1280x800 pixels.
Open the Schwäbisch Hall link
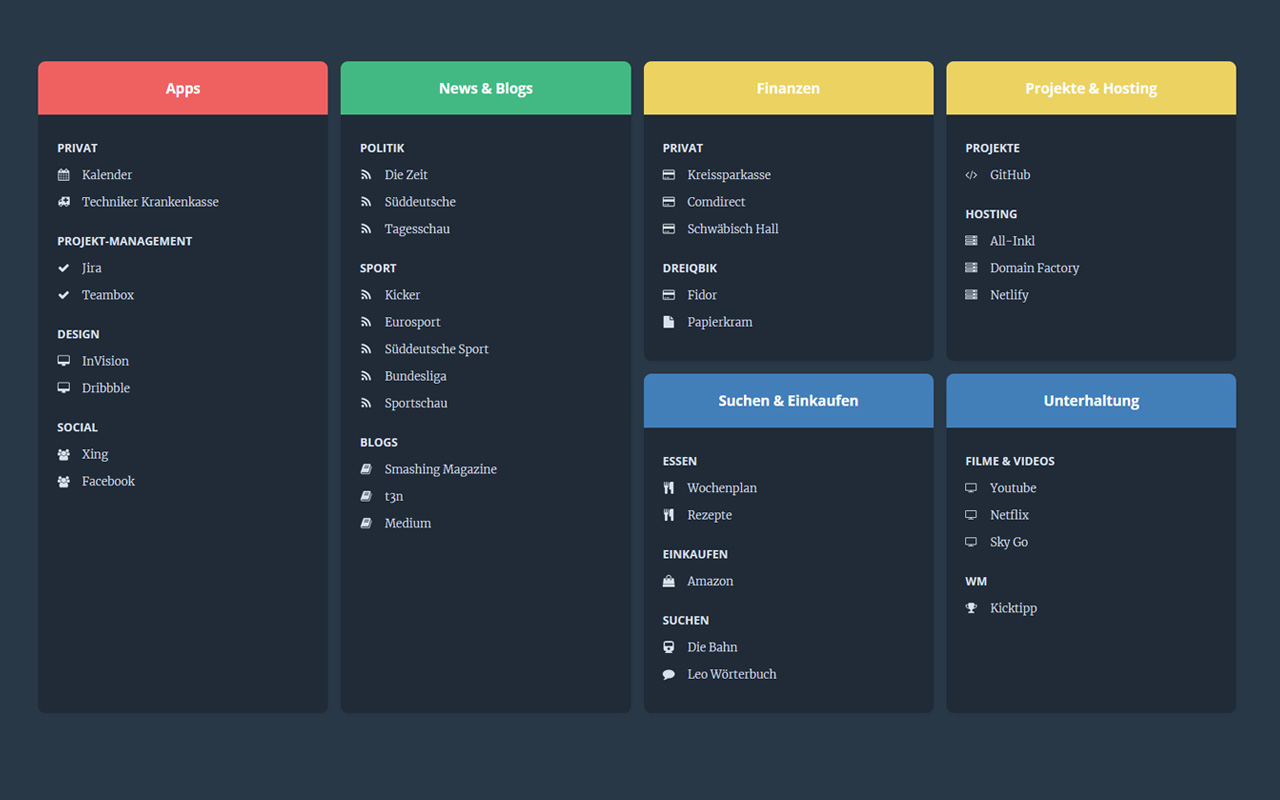pyautogui.click(x=733, y=229)
